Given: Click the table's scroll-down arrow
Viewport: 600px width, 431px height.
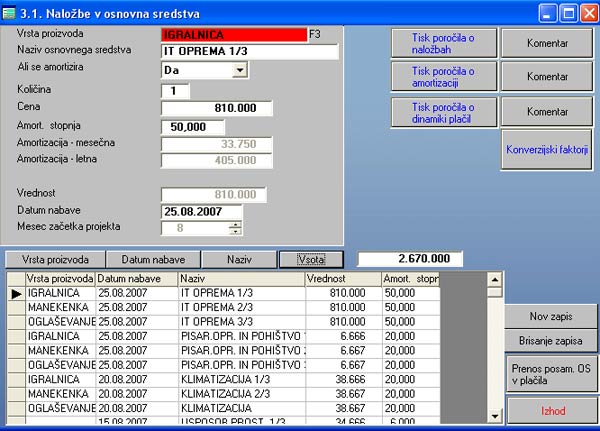Looking at the screenshot, I should click(x=495, y=412).
